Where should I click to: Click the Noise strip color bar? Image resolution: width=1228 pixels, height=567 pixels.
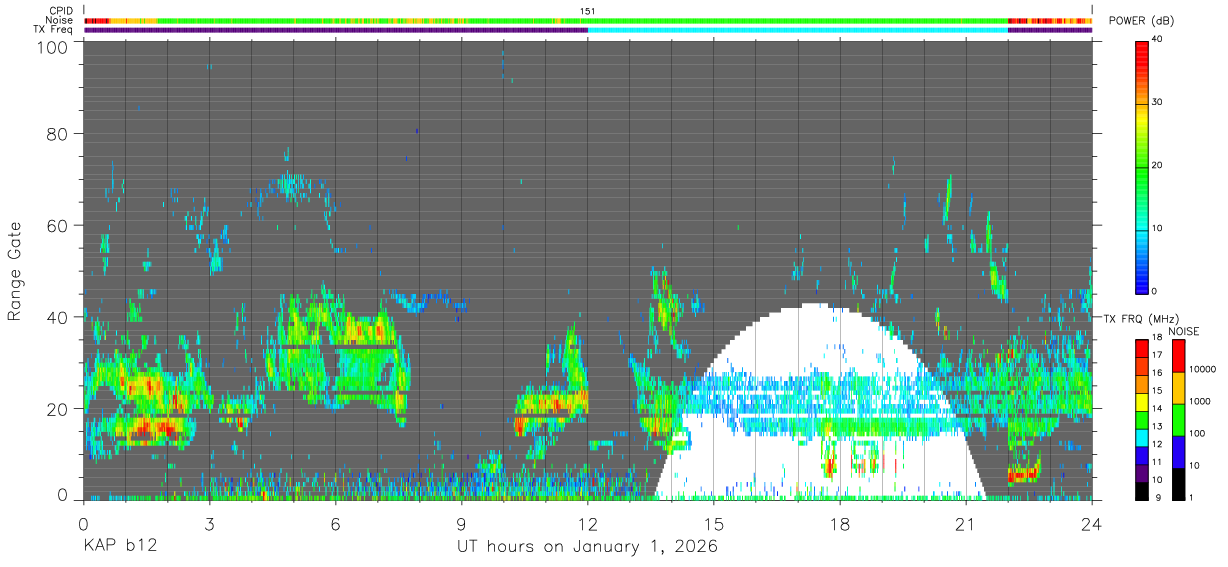[588, 20]
